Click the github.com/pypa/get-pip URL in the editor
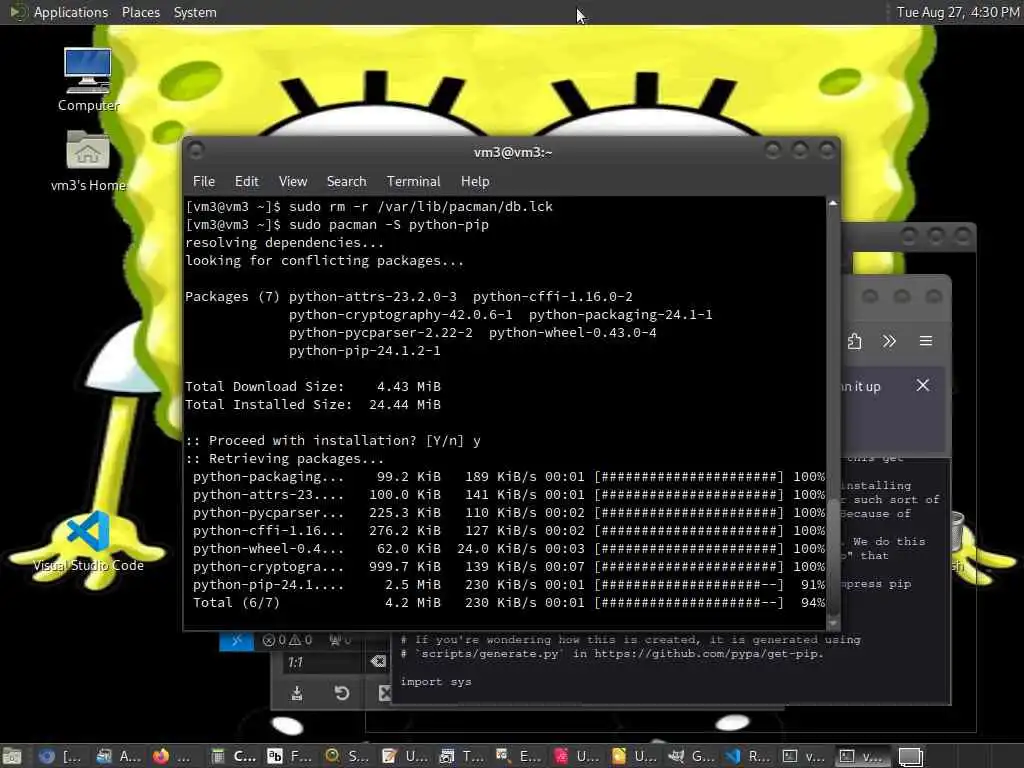 click(x=708, y=654)
